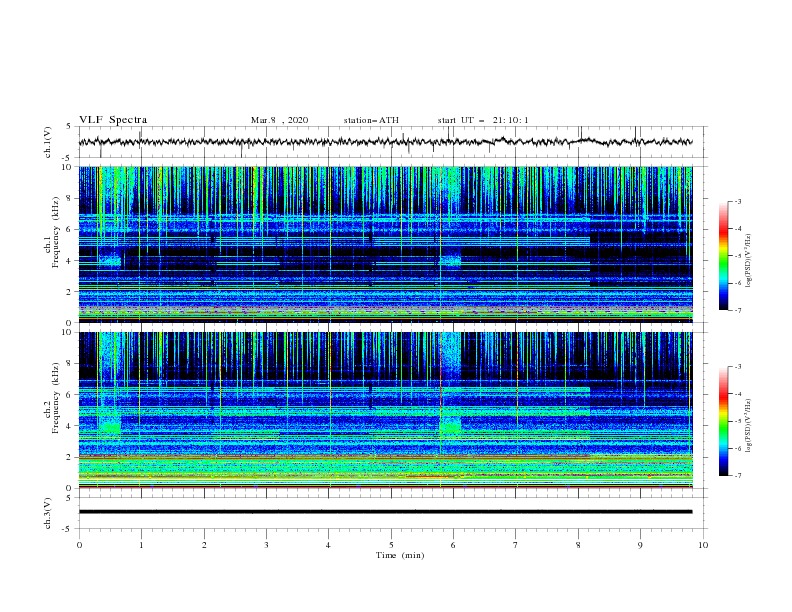Click the lower colorbar's "log(PSD)(V²/Hz)" label
792x612 pixels.
tap(748, 425)
